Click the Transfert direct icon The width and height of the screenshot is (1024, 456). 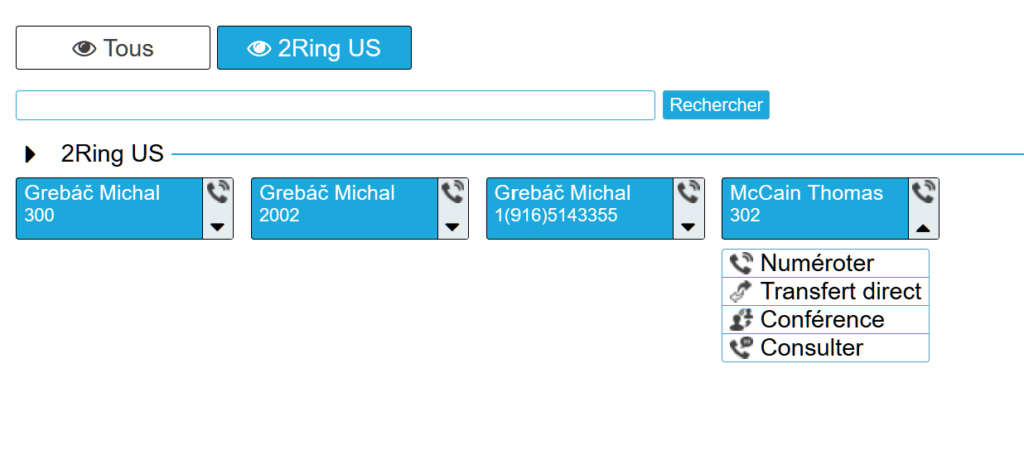coord(741,292)
